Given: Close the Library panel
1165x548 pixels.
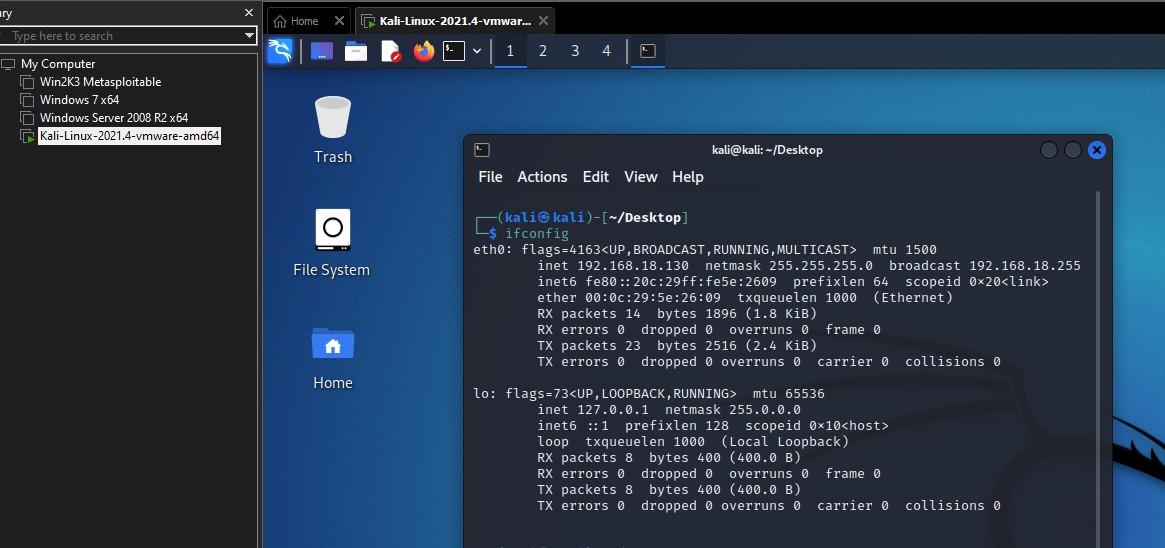Looking at the screenshot, I should (x=249, y=13).
